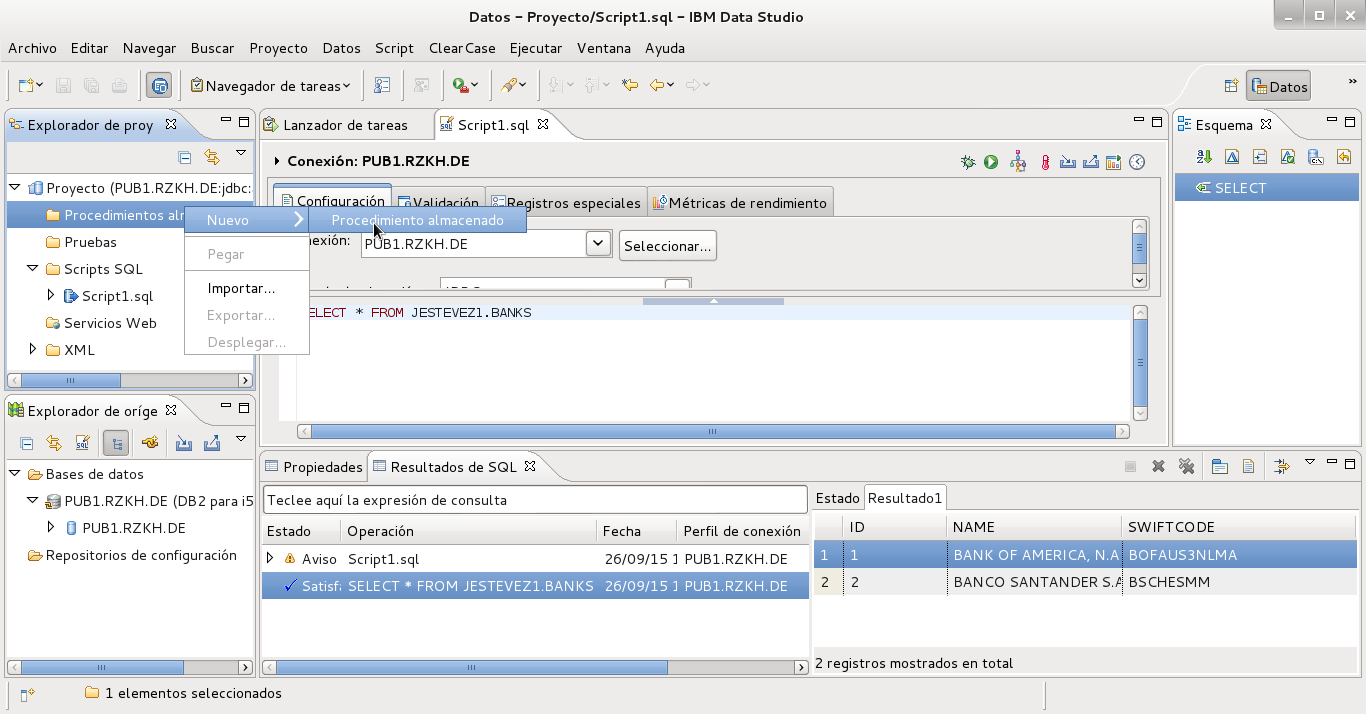1366x714 pixels.
Task: Open the Navegador de tareas dropdown
Action: pos(346,86)
